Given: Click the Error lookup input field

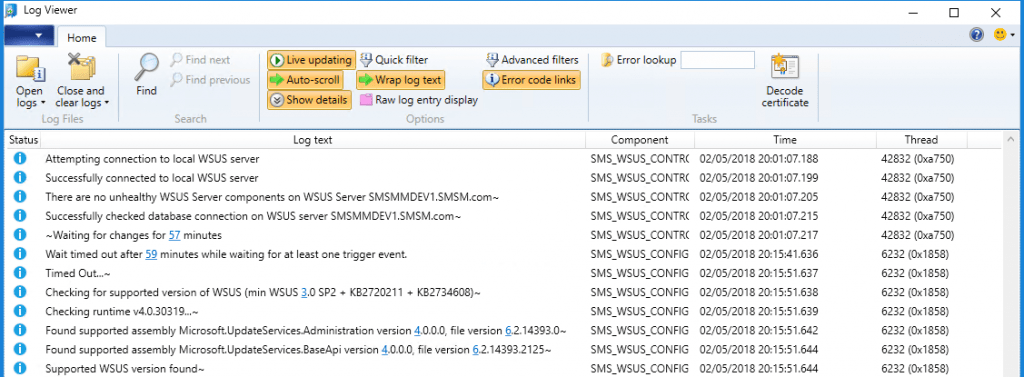Looking at the screenshot, I should [718, 60].
